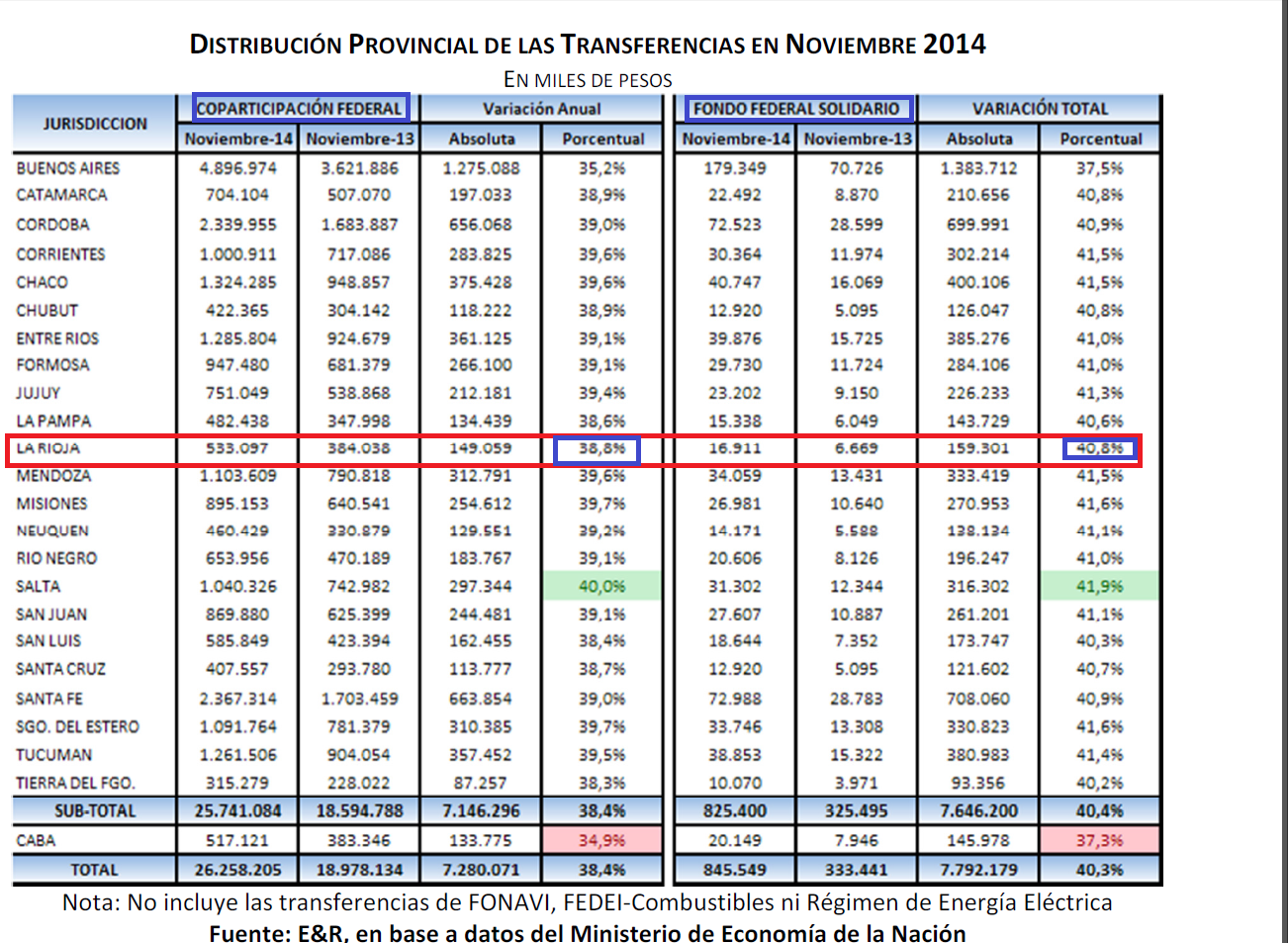Select the green-highlighted 40,0% cell for Salta
The width and height of the screenshot is (1288, 943).
[x=601, y=586]
